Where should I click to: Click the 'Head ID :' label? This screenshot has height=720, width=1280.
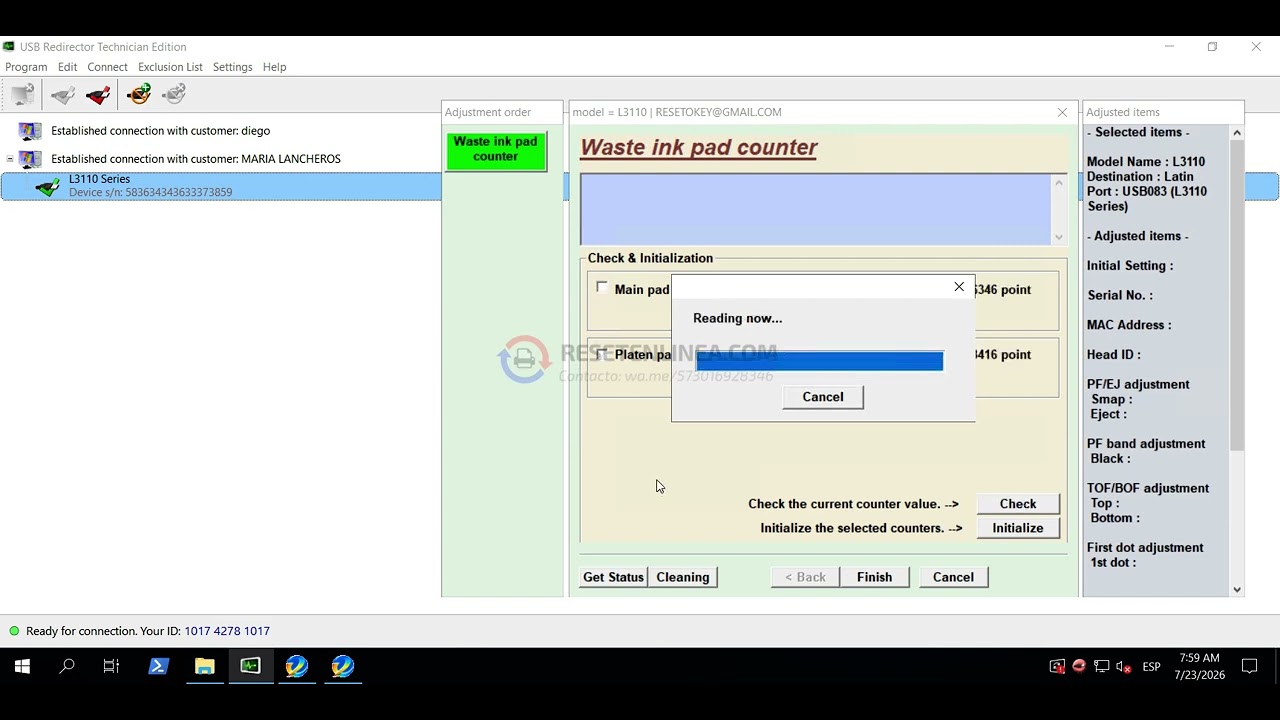click(1114, 355)
